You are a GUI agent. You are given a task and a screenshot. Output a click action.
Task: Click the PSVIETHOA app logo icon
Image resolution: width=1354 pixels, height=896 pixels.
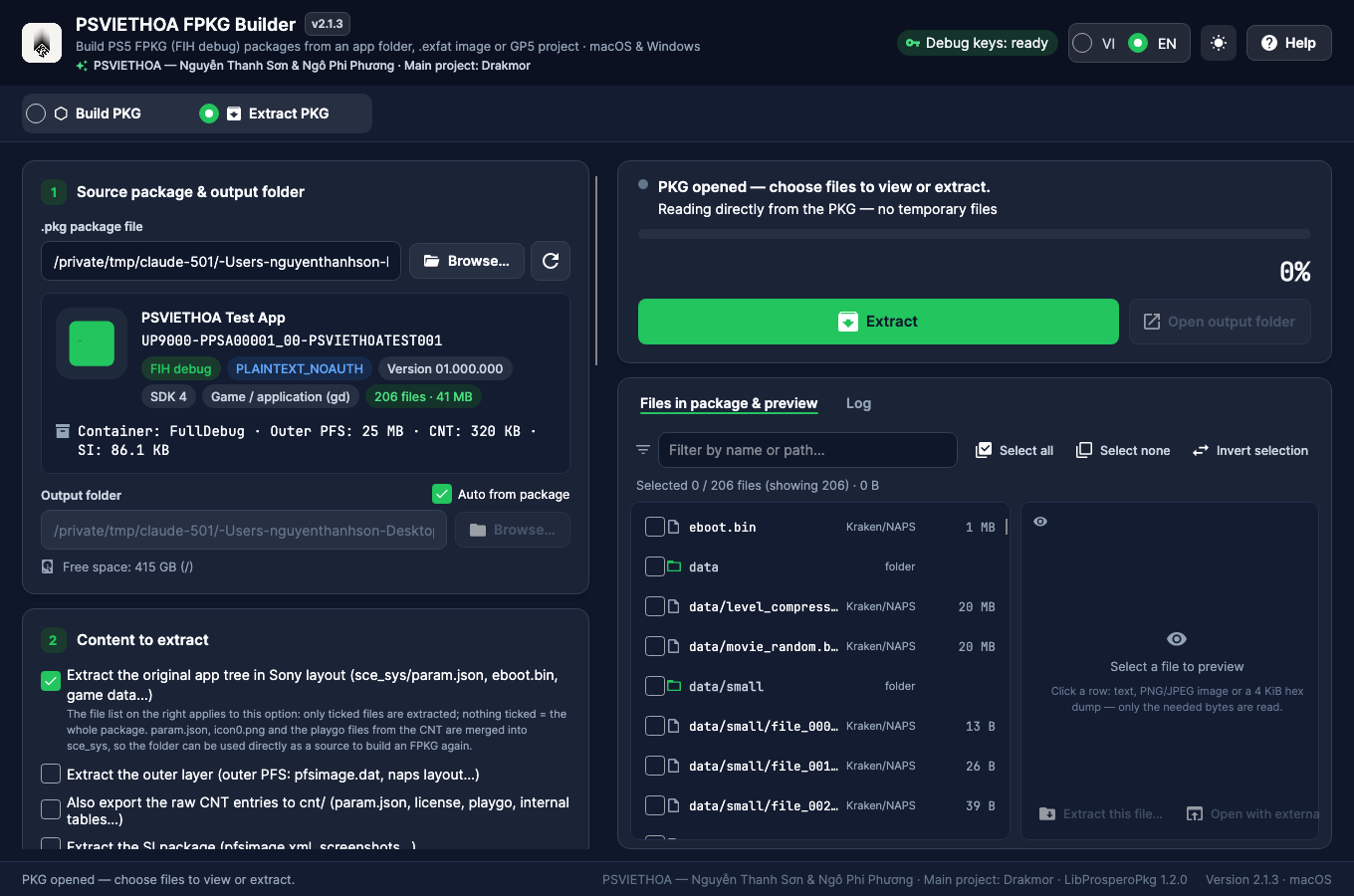42,43
